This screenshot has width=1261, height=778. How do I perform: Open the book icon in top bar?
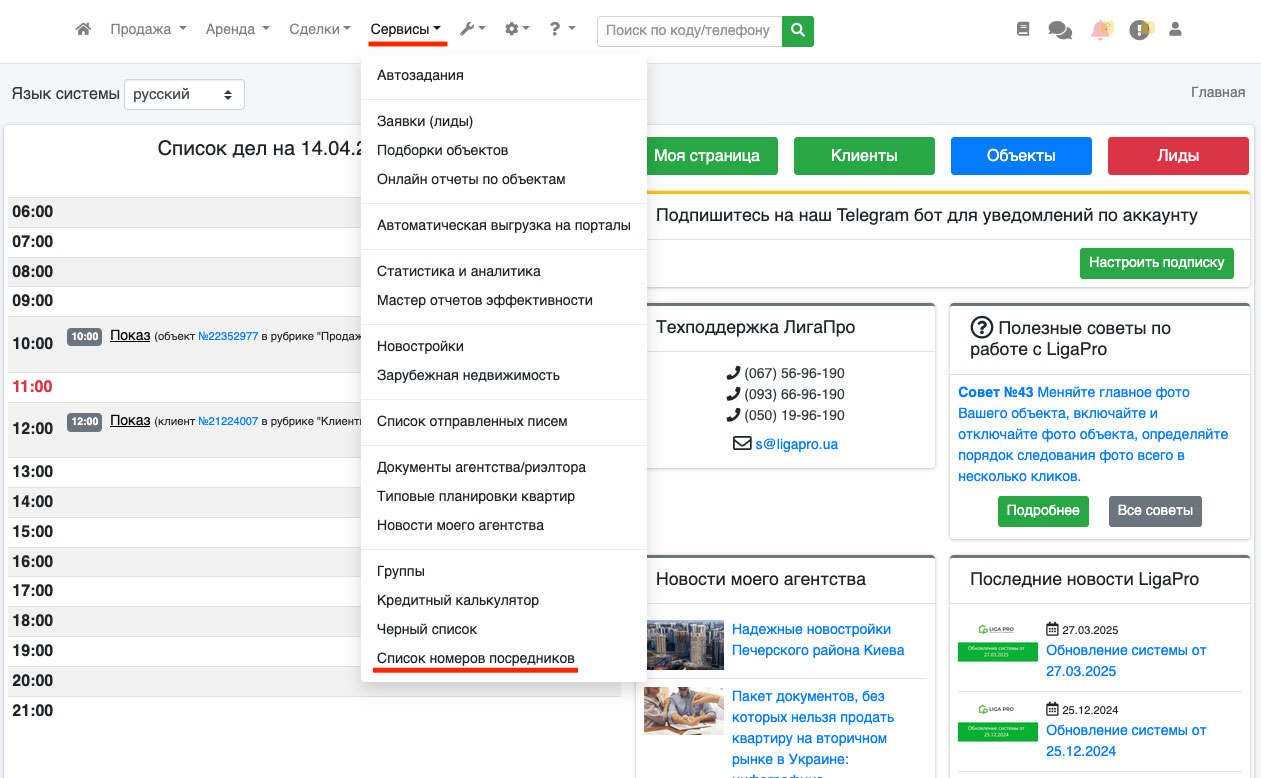[x=1022, y=30]
